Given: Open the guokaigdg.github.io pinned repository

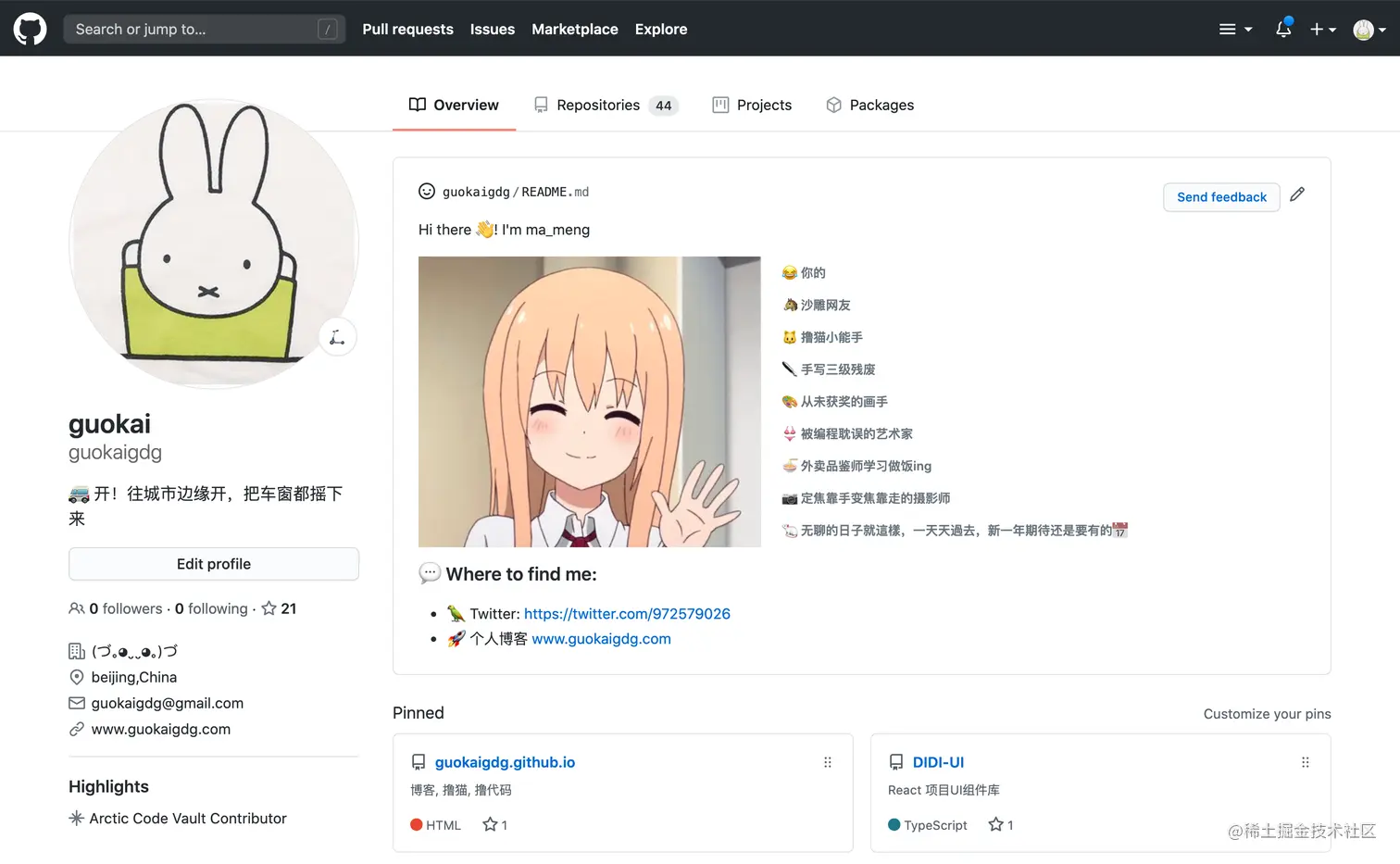Looking at the screenshot, I should 505,762.
